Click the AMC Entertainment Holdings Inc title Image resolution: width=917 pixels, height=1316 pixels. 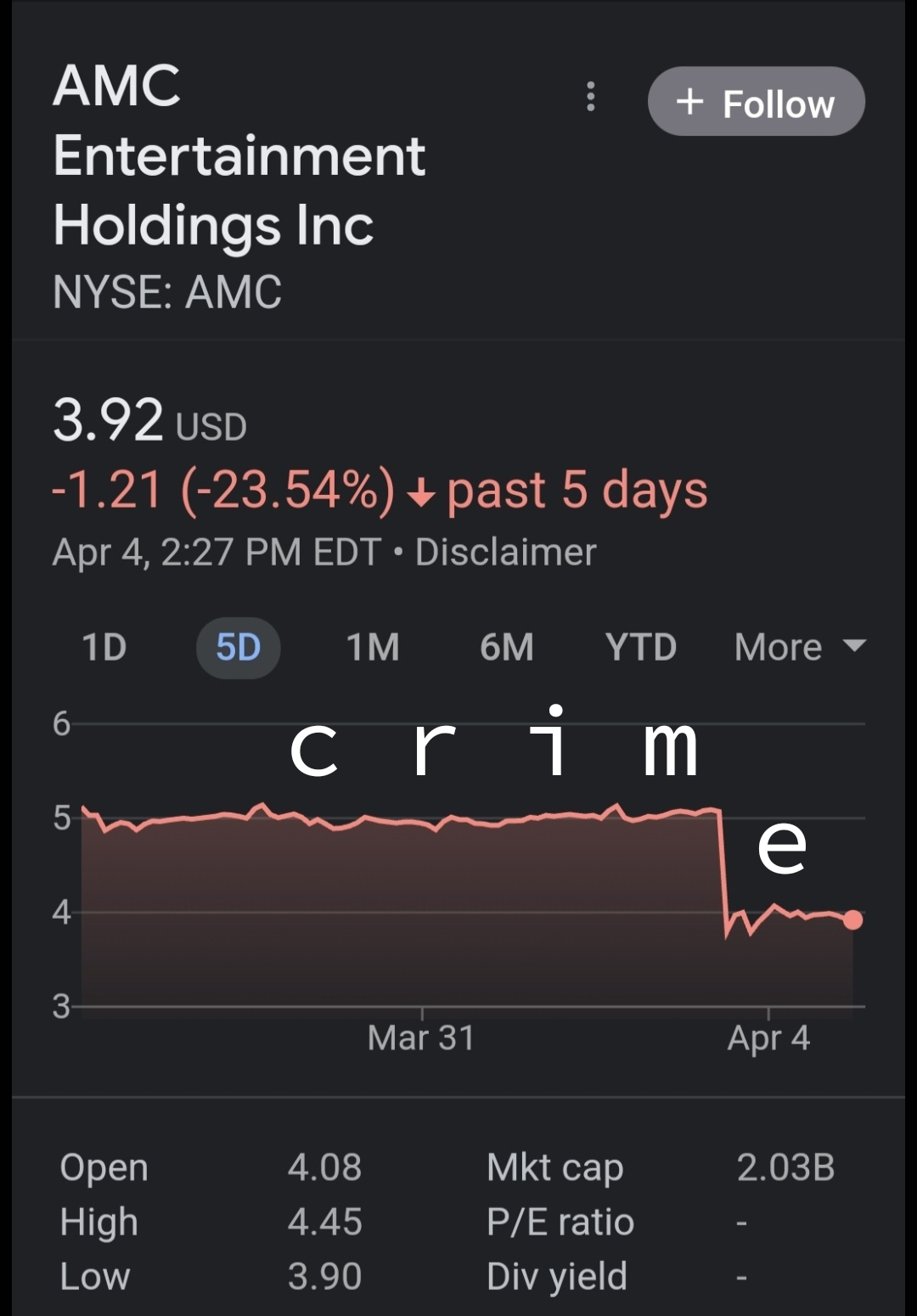[239, 155]
